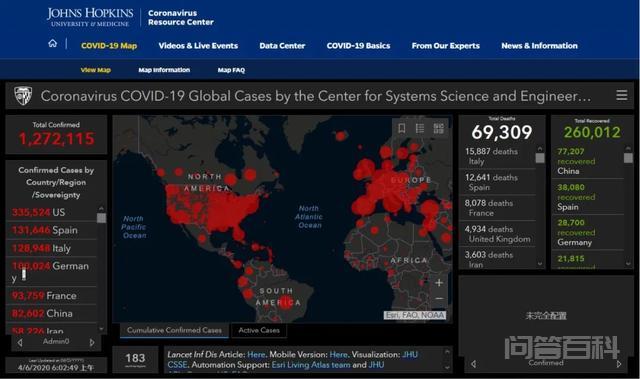Open the Map FAQ link
640x379 pixels.
click(231, 70)
